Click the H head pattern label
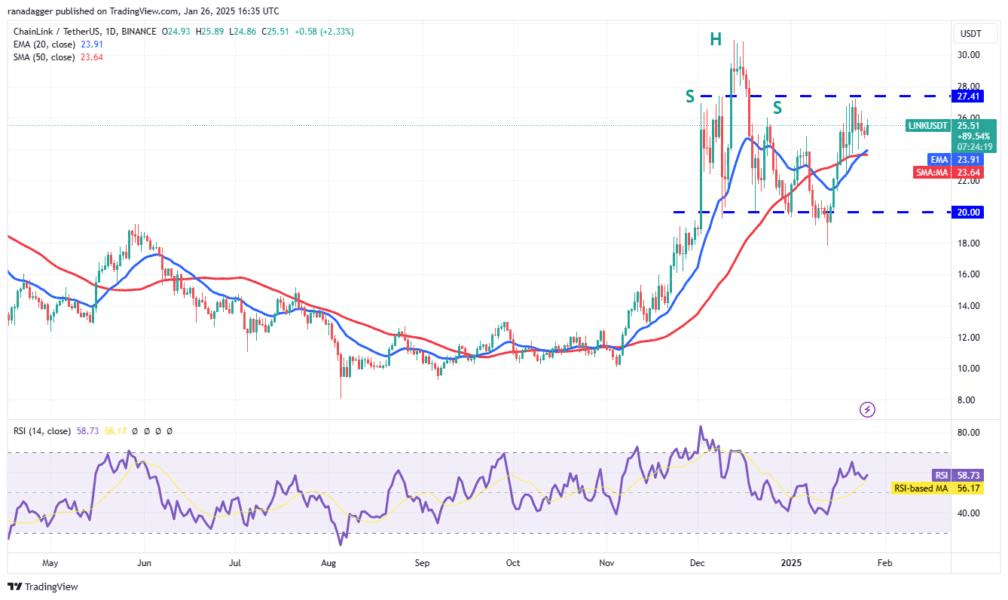This screenshot has width=1008, height=600. click(x=716, y=40)
